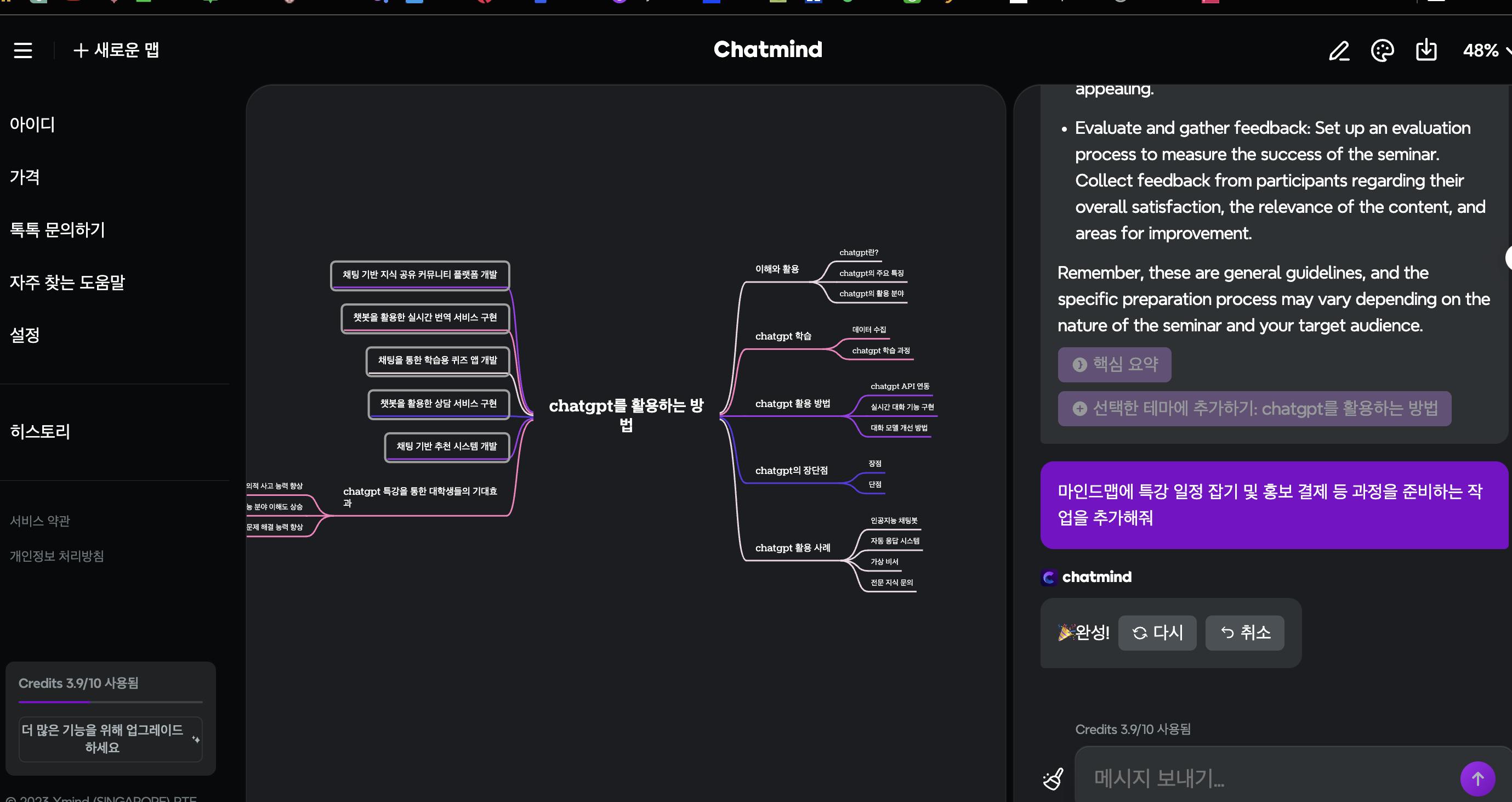Select the chatgpt 활용 사례 branch node
This screenshot has width=1512, height=802.
point(792,548)
